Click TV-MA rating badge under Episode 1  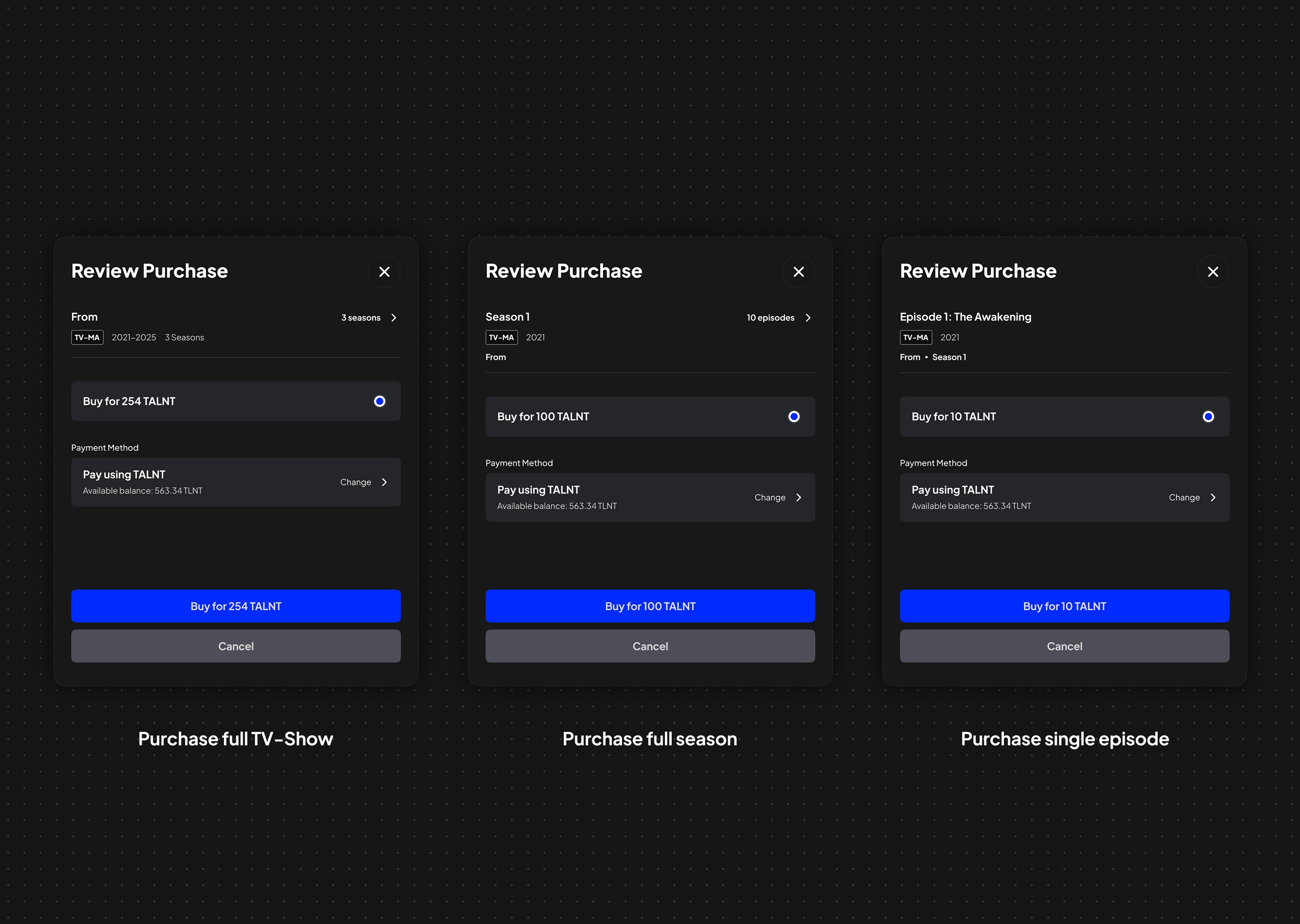pos(915,337)
